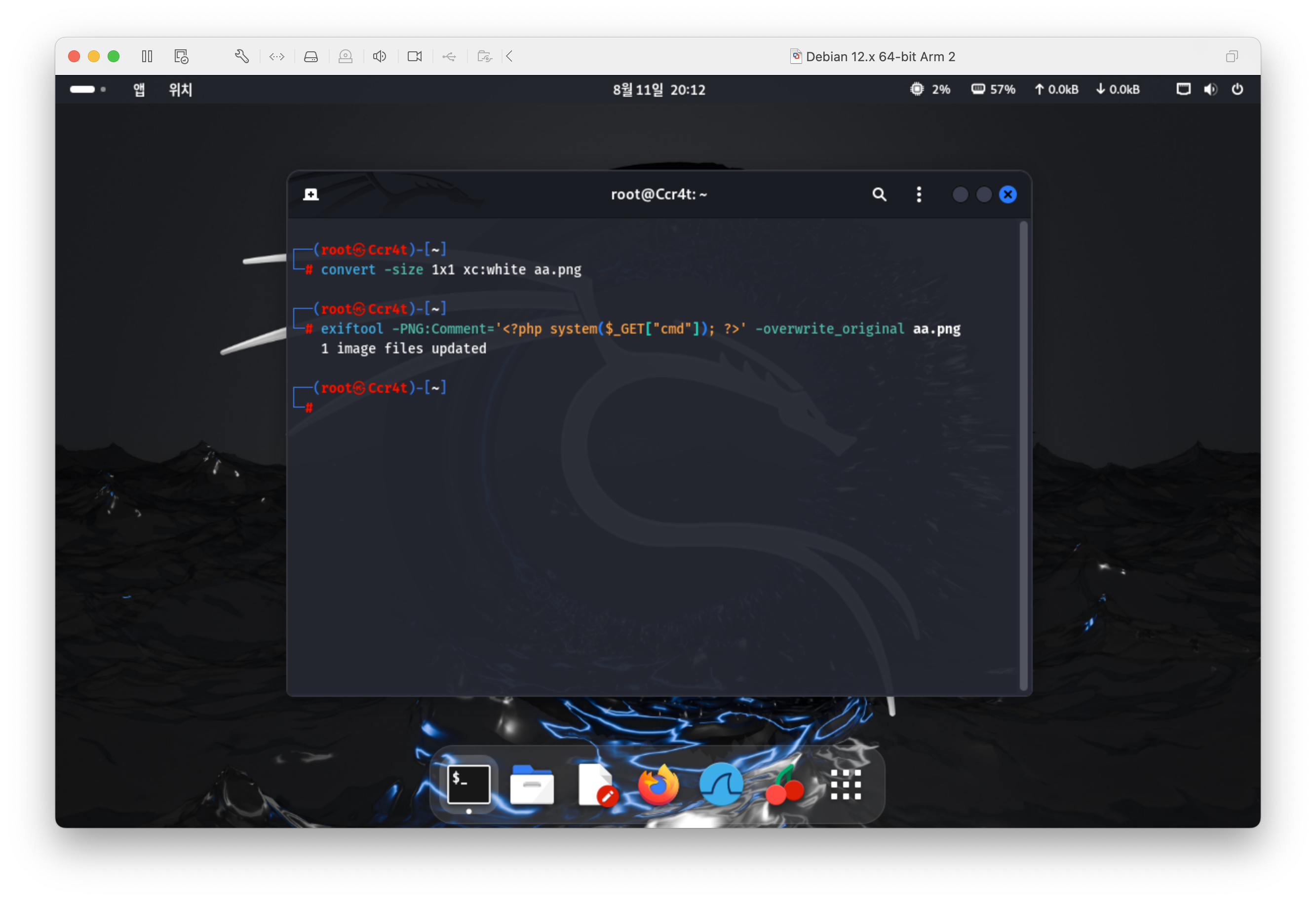Open the 위치 places menu
Screen dimensions: 1316x901
[181, 89]
